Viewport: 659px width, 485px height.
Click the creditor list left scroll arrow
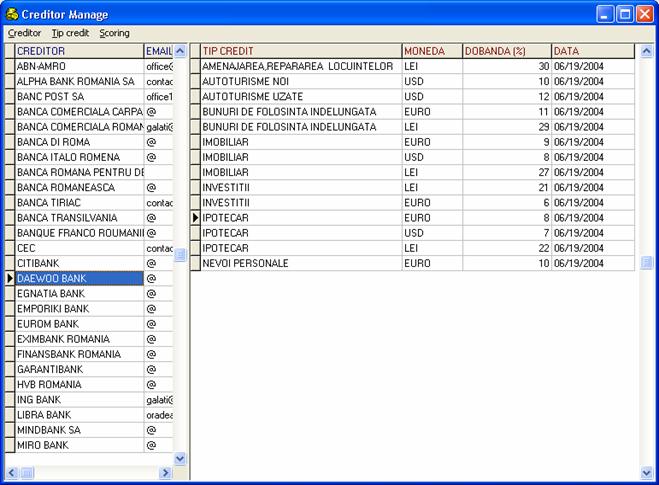pos(11,473)
